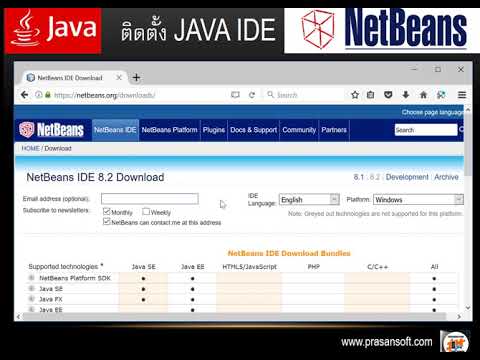Click NetBeans IDE Download Bundles heading
The width and height of the screenshot is (480, 360).
[x=289, y=253]
